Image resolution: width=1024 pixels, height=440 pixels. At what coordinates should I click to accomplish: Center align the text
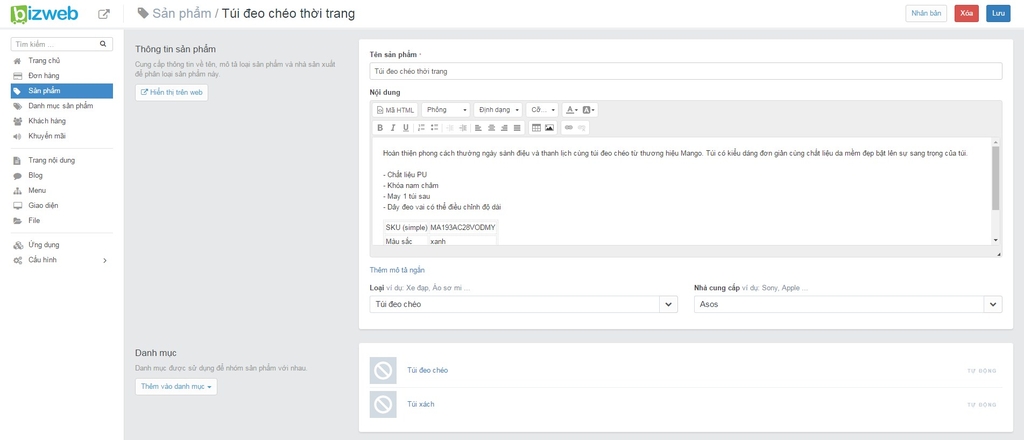coord(492,128)
